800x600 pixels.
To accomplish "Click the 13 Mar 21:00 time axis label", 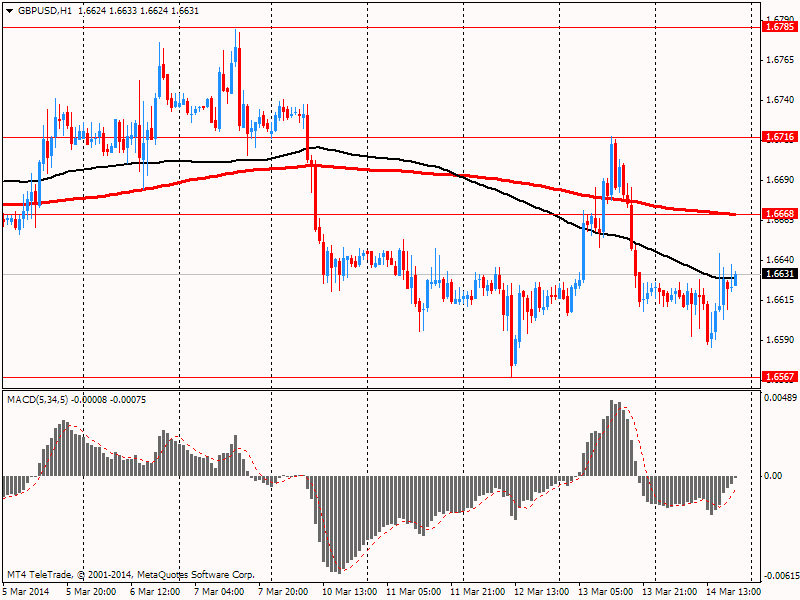I will pos(670,591).
